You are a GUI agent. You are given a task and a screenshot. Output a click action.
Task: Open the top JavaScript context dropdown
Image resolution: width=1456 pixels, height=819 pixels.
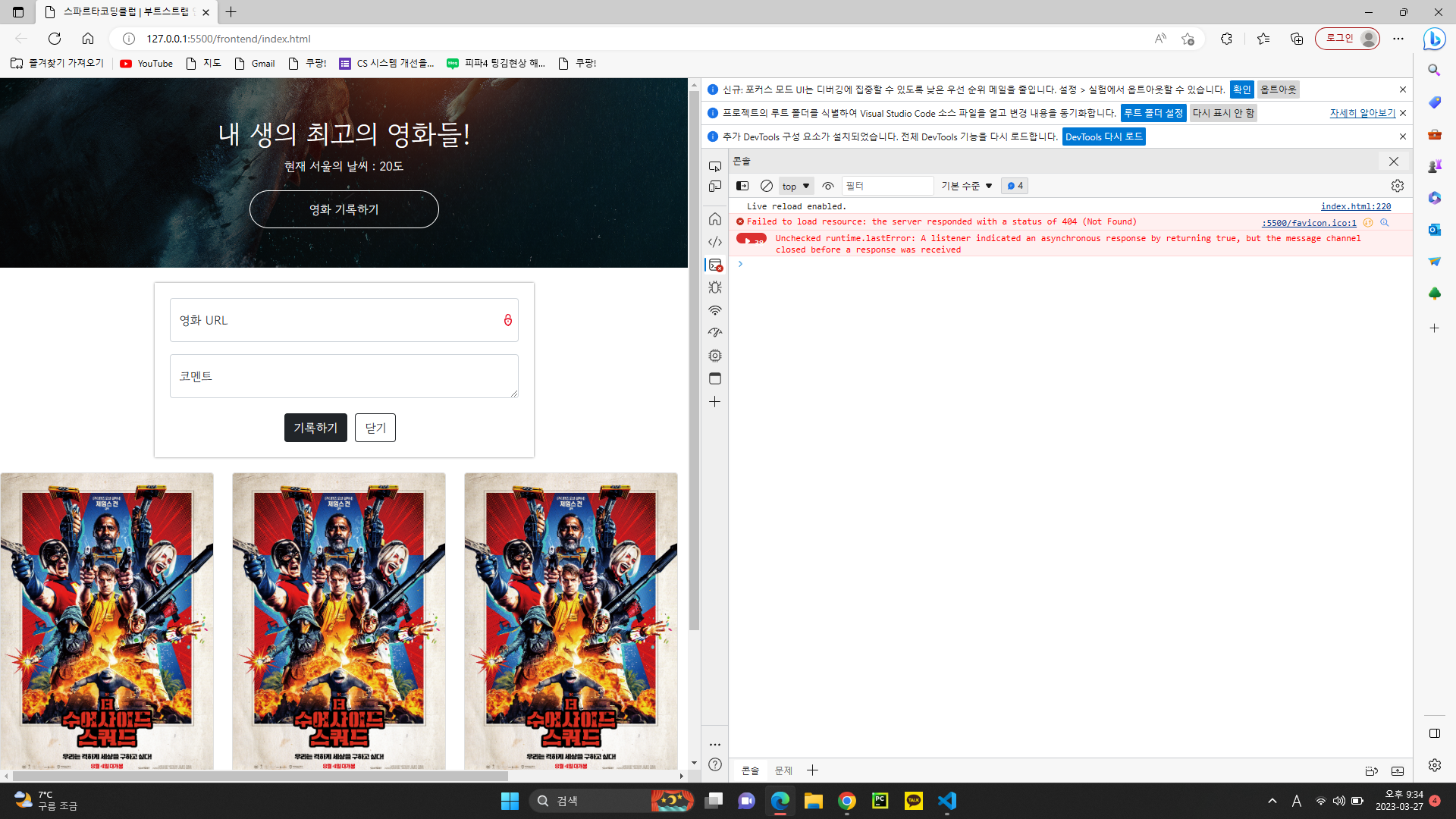point(795,186)
